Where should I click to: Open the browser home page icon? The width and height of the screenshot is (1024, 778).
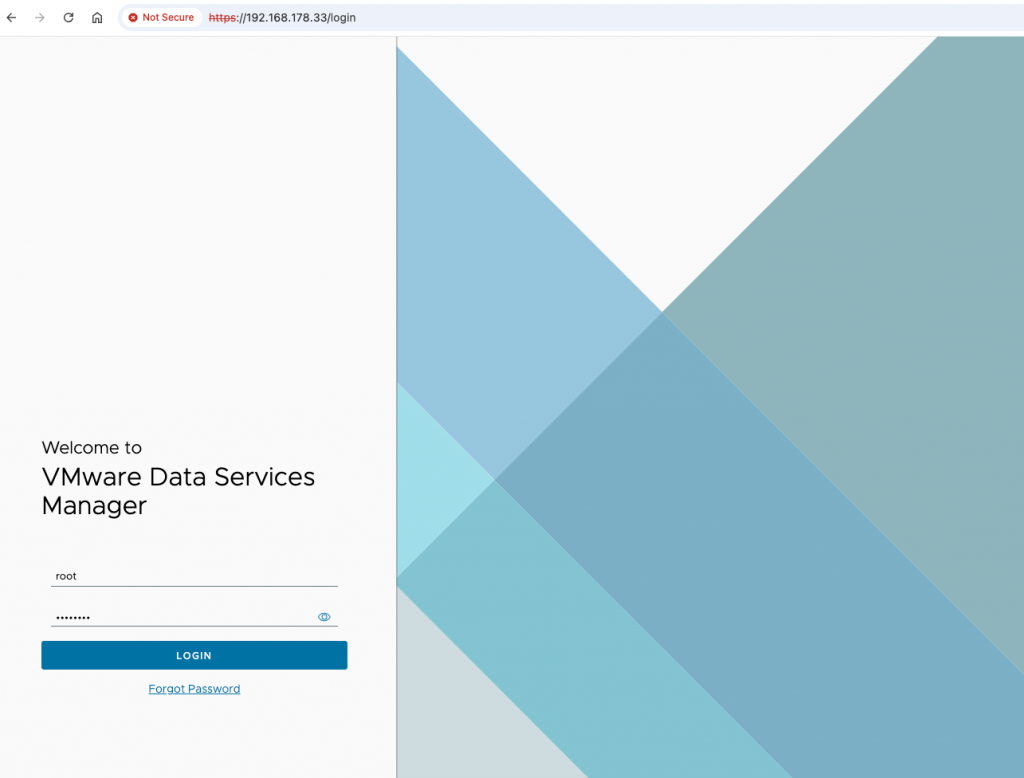click(97, 18)
